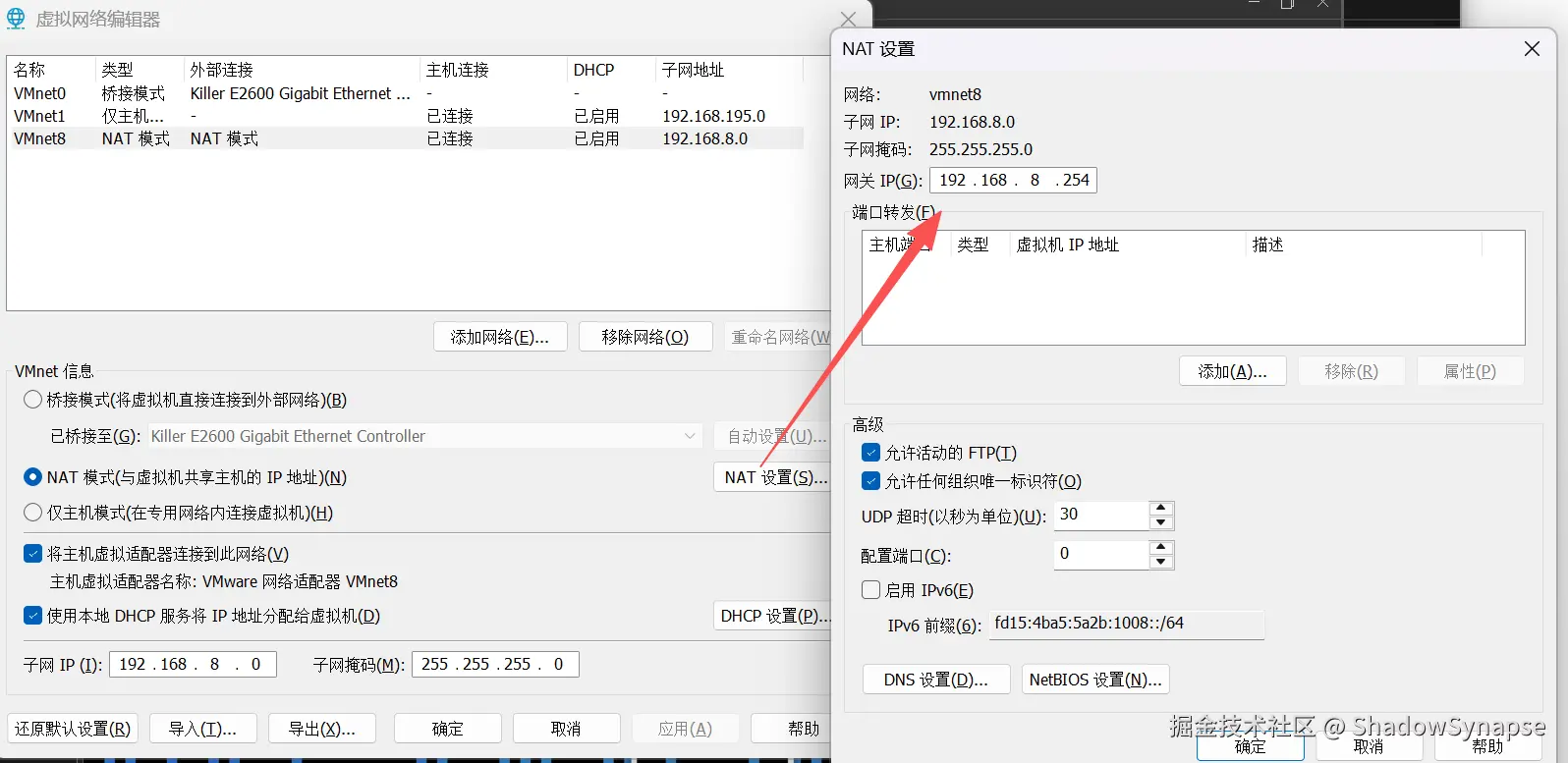Click the 192.168.195.0 subnet address cell
Screen dimensions: 1568x763
click(x=713, y=116)
